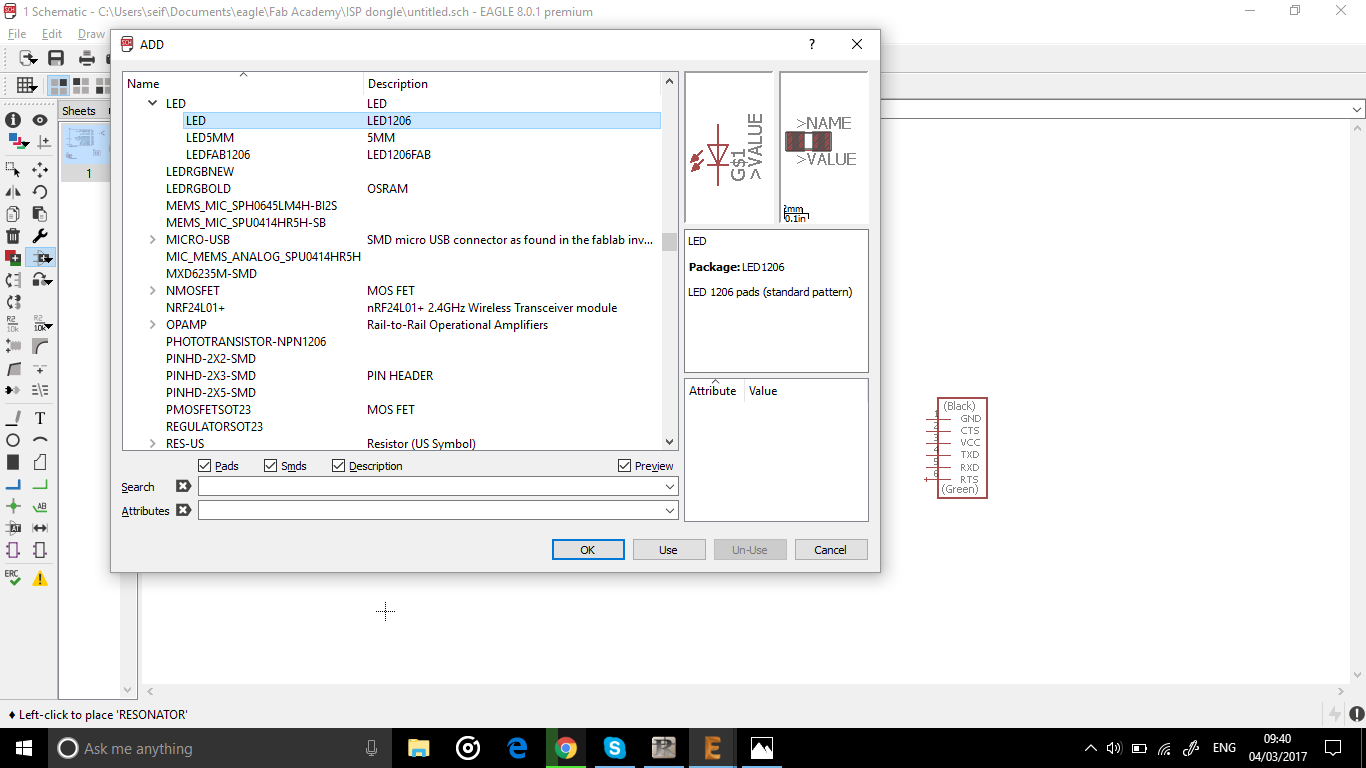The height and width of the screenshot is (768, 1366).
Task: Click the parts list vertical scrollbar thumb
Action: [x=669, y=242]
